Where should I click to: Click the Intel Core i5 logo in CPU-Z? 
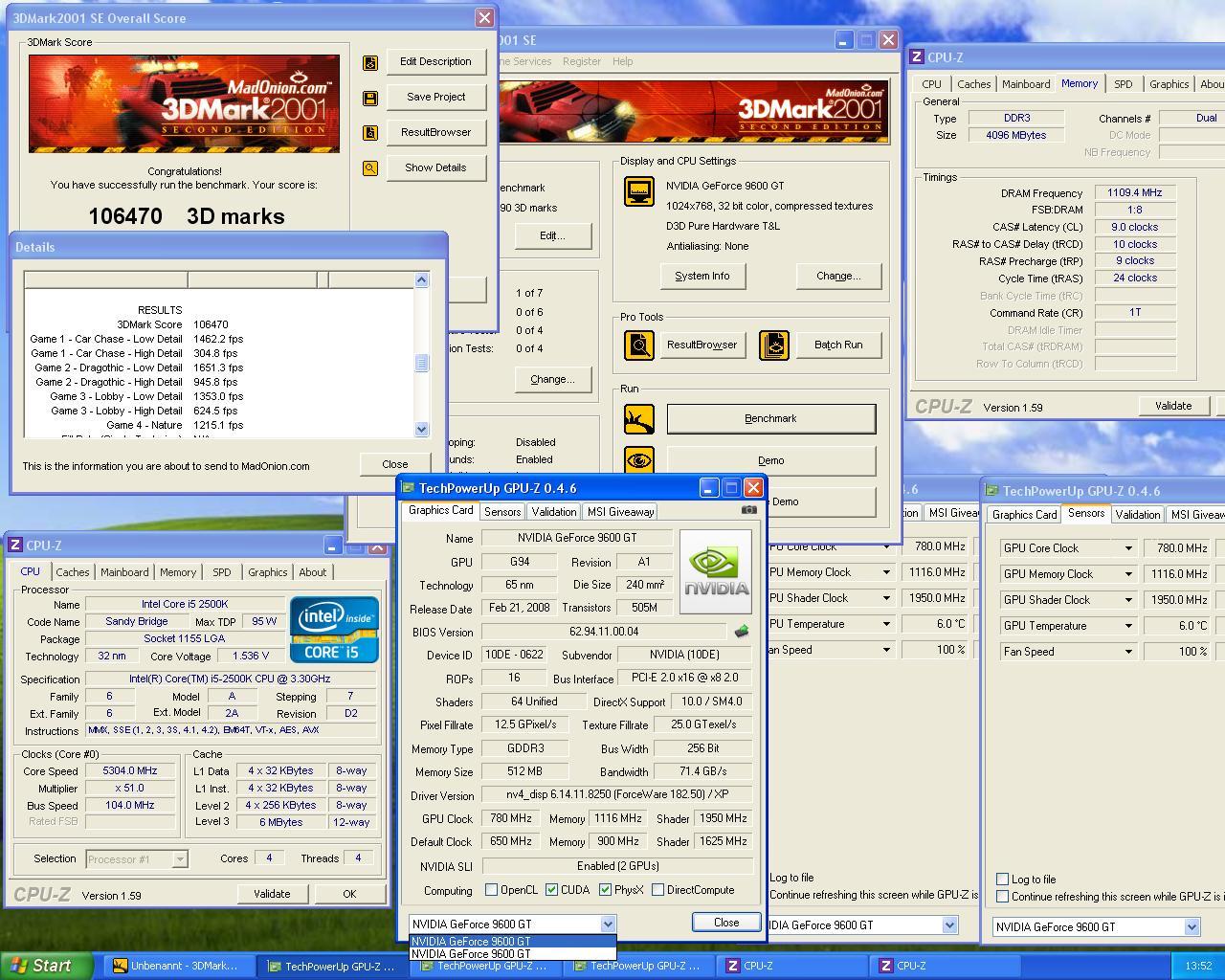point(334,630)
